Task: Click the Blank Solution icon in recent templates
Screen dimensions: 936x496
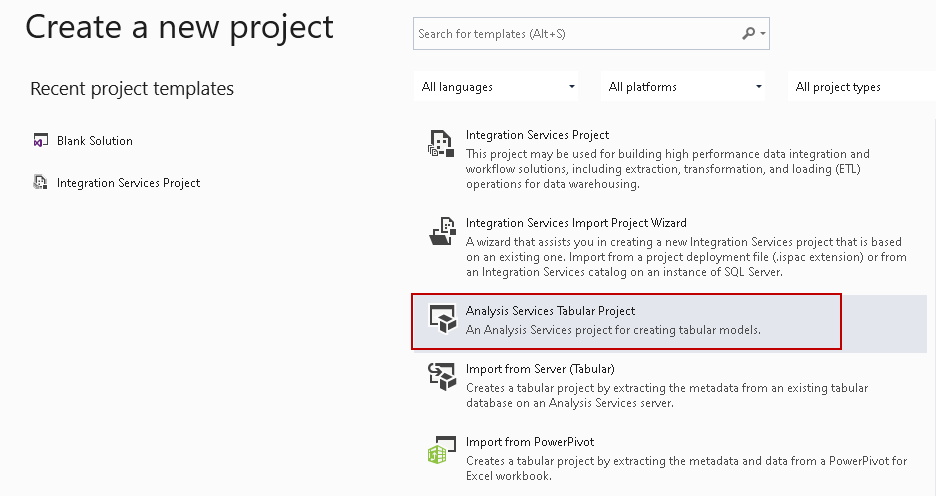Action: pos(40,141)
